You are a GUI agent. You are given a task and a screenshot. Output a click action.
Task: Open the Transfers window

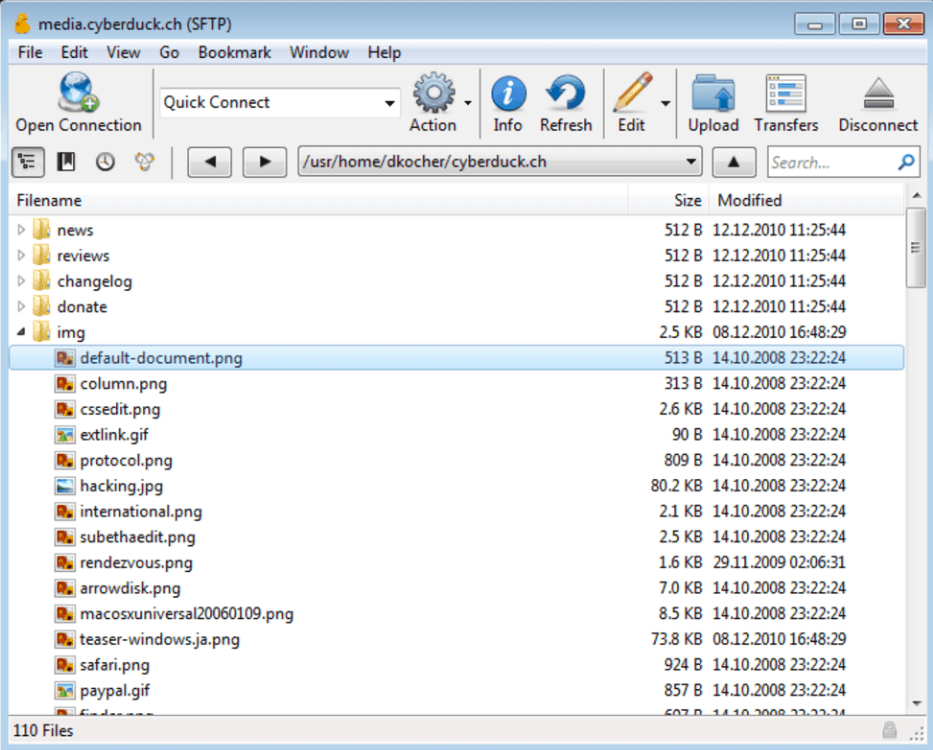point(786,94)
